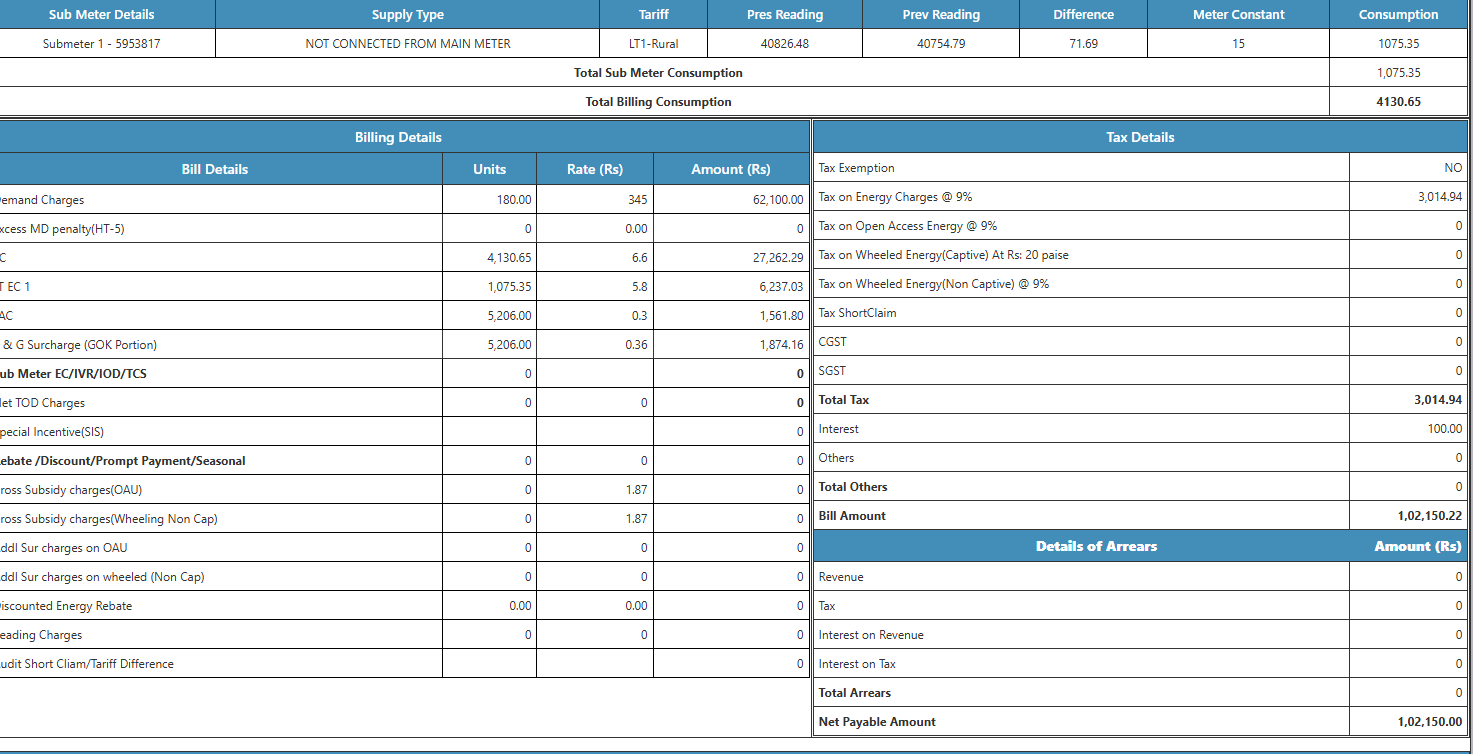This screenshot has width=1477, height=754.
Task: Select the Details of Arrears header
Action: [1096, 546]
